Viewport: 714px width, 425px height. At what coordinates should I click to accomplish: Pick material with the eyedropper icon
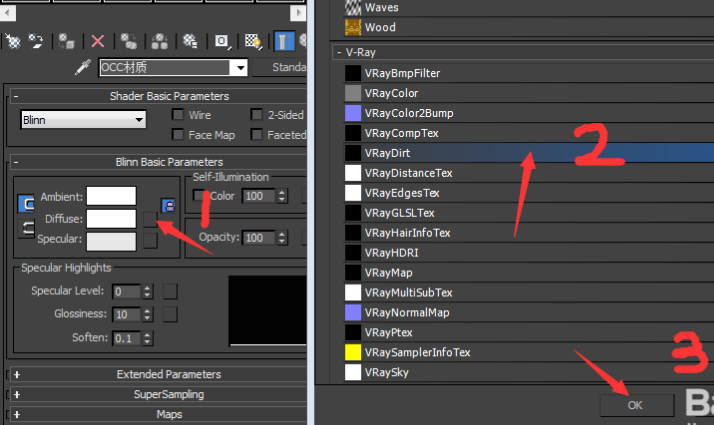click(x=82, y=67)
